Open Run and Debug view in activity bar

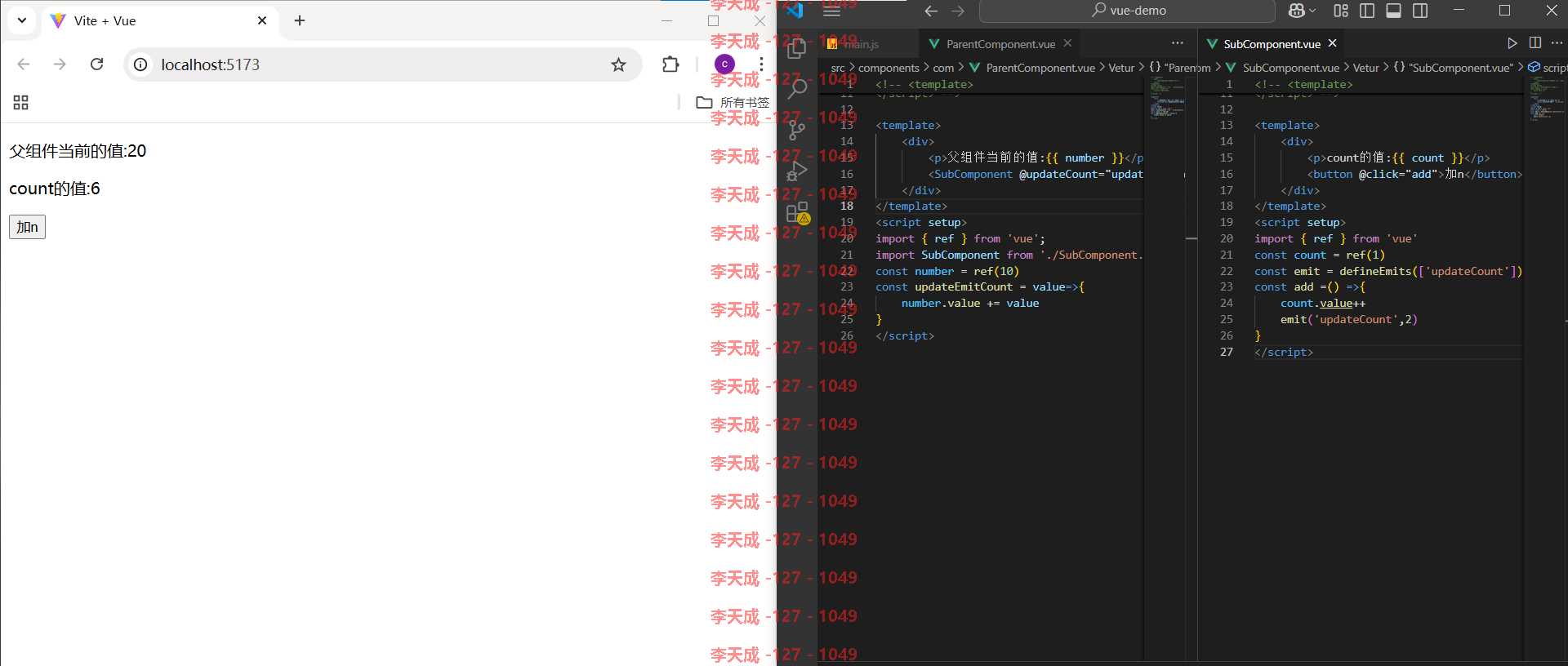point(797,171)
